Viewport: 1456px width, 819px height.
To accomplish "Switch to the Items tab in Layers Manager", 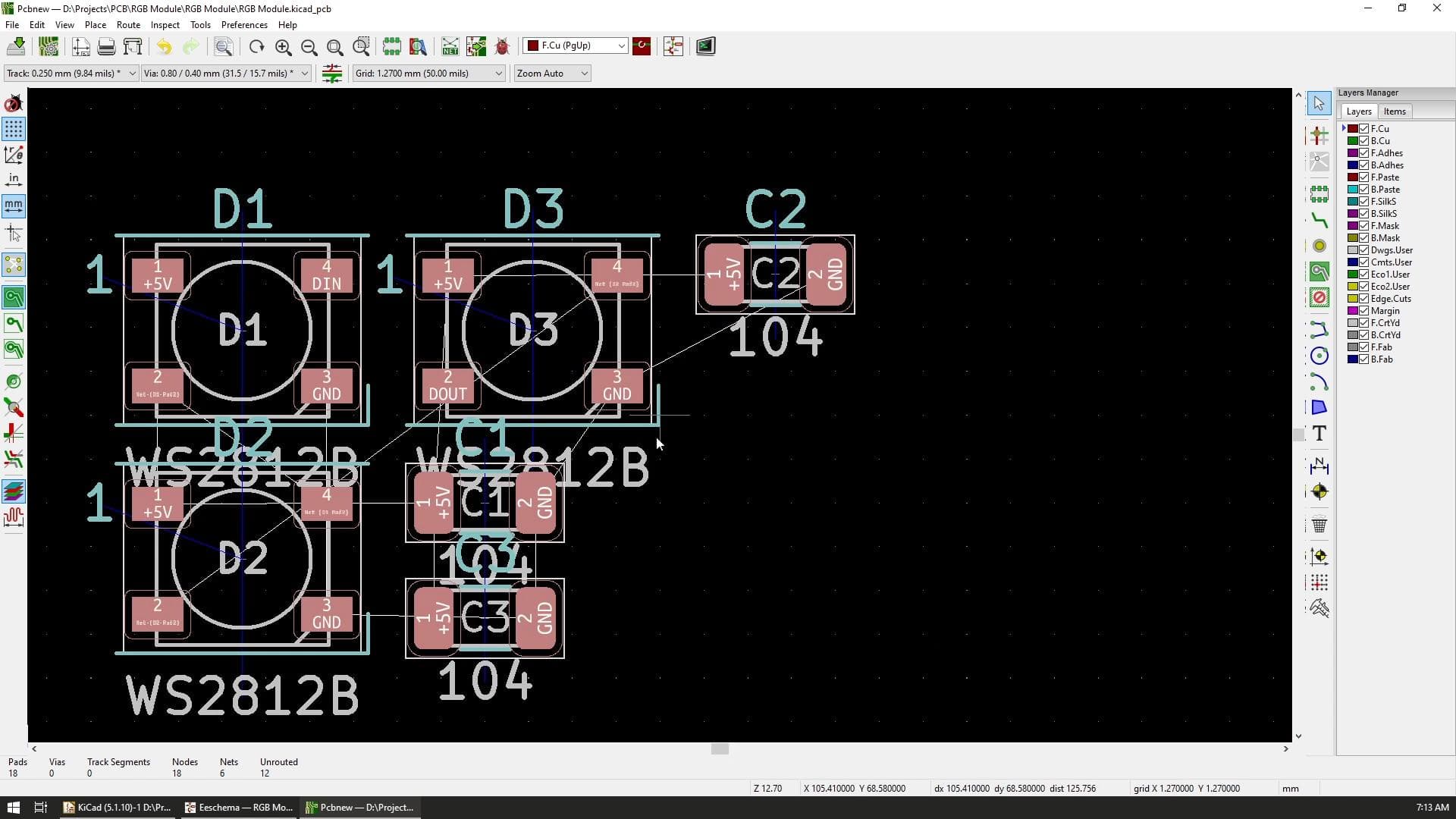I will (1395, 111).
